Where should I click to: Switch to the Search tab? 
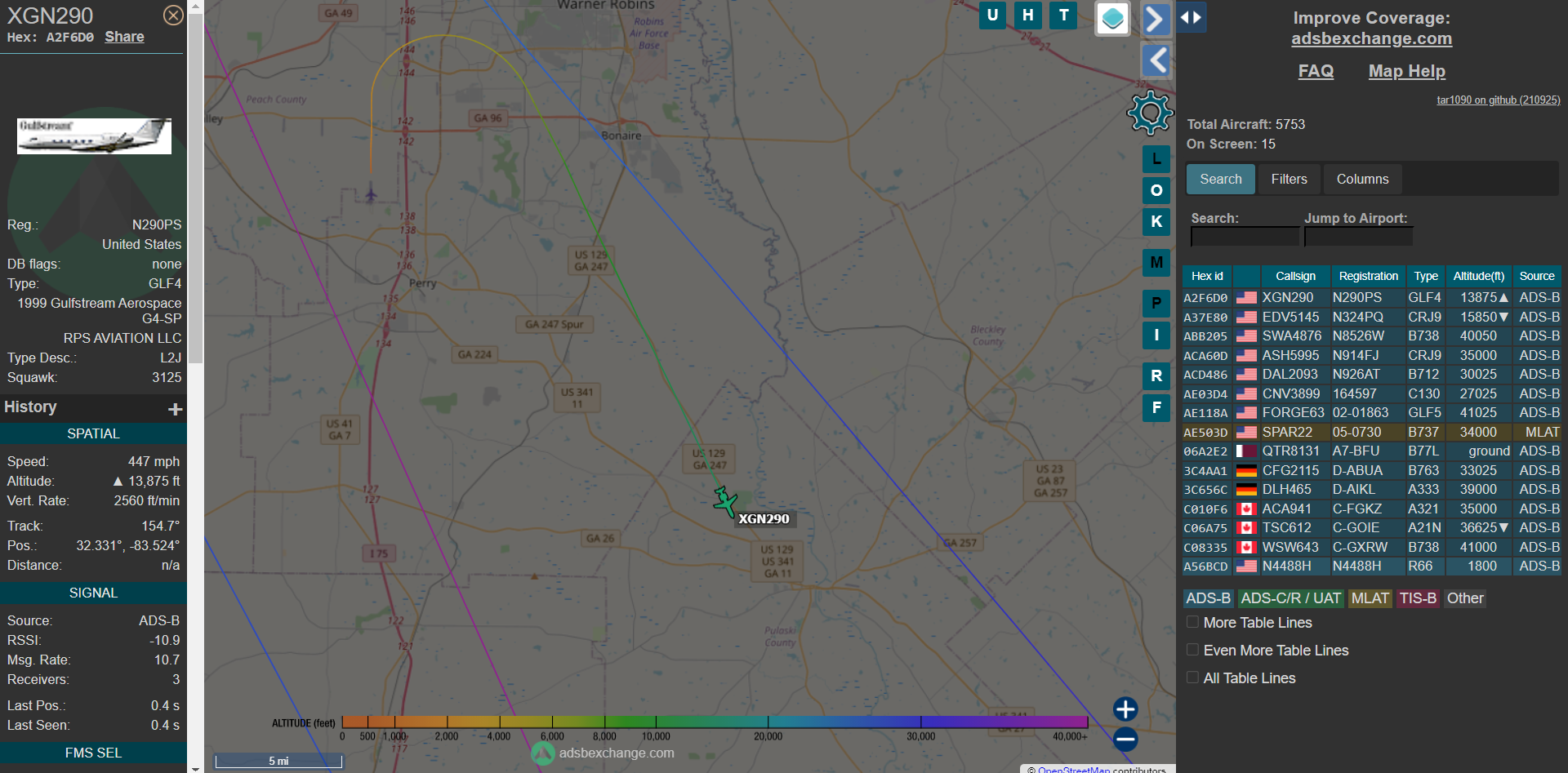pyautogui.click(x=1220, y=179)
